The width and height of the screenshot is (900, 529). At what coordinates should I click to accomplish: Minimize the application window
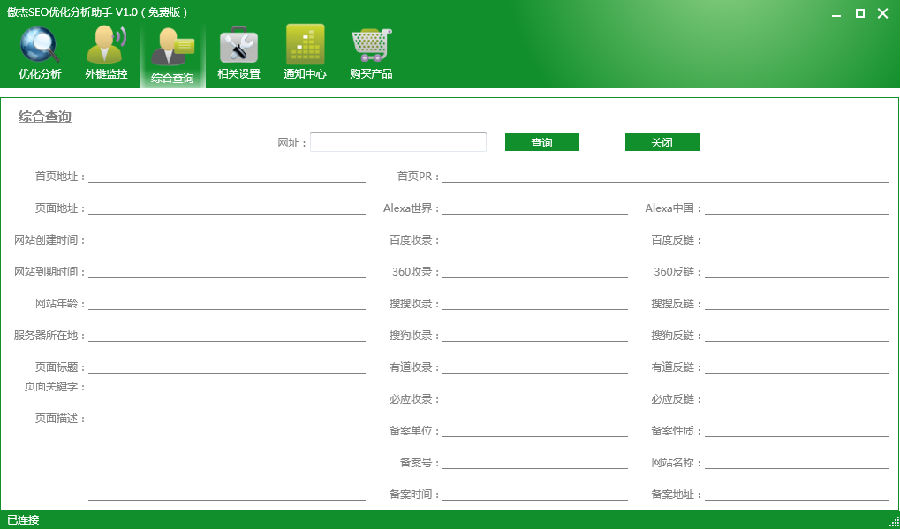[x=836, y=14]
